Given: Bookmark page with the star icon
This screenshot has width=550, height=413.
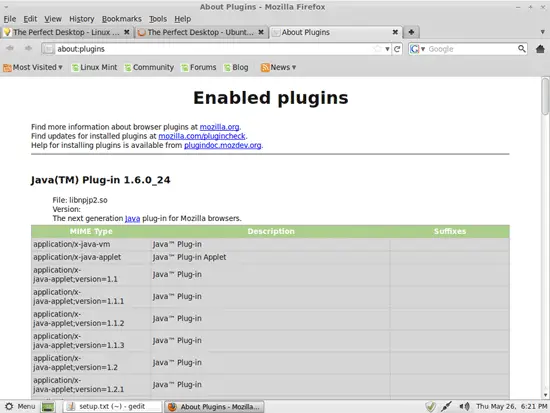Looking at the screenshot, I should [x=377, y=49].
